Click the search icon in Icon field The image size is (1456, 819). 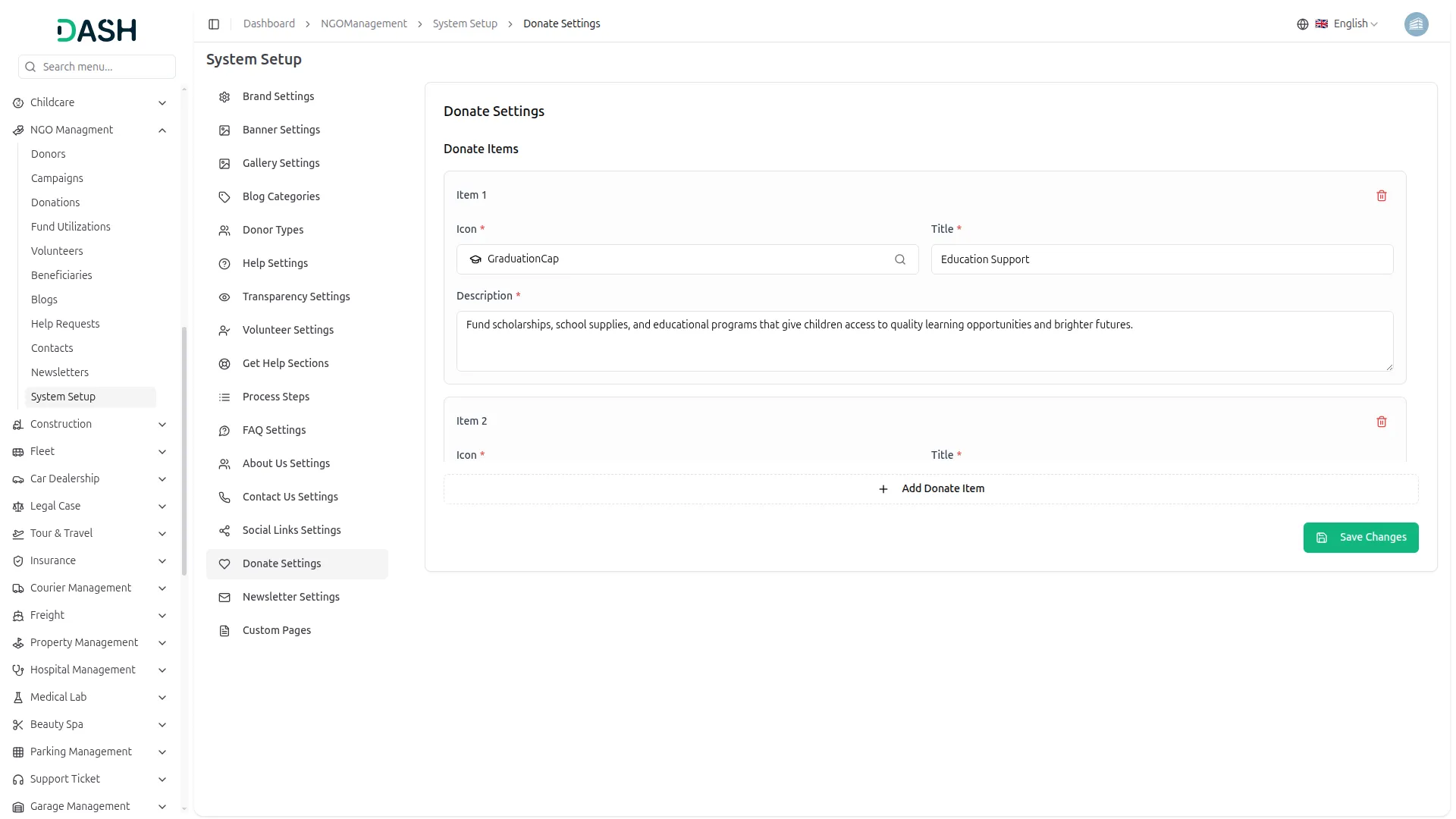[x=899, y=259]
